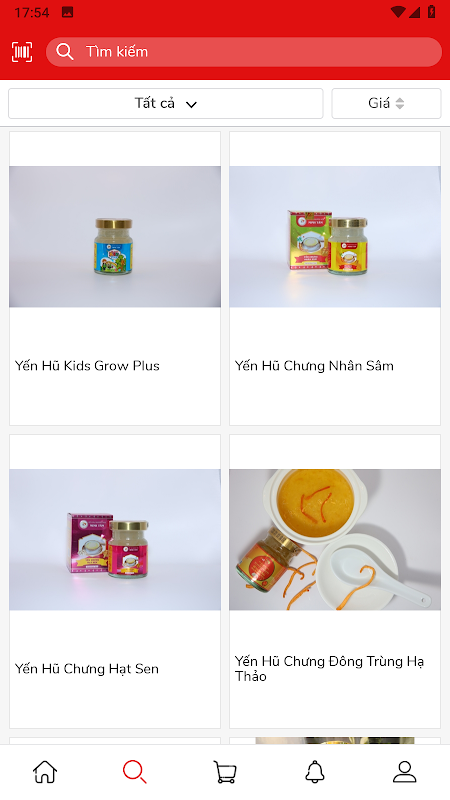
Task: Open Yến Hũ Chưng Hạt Sen product image
Action: click(115, 540)
